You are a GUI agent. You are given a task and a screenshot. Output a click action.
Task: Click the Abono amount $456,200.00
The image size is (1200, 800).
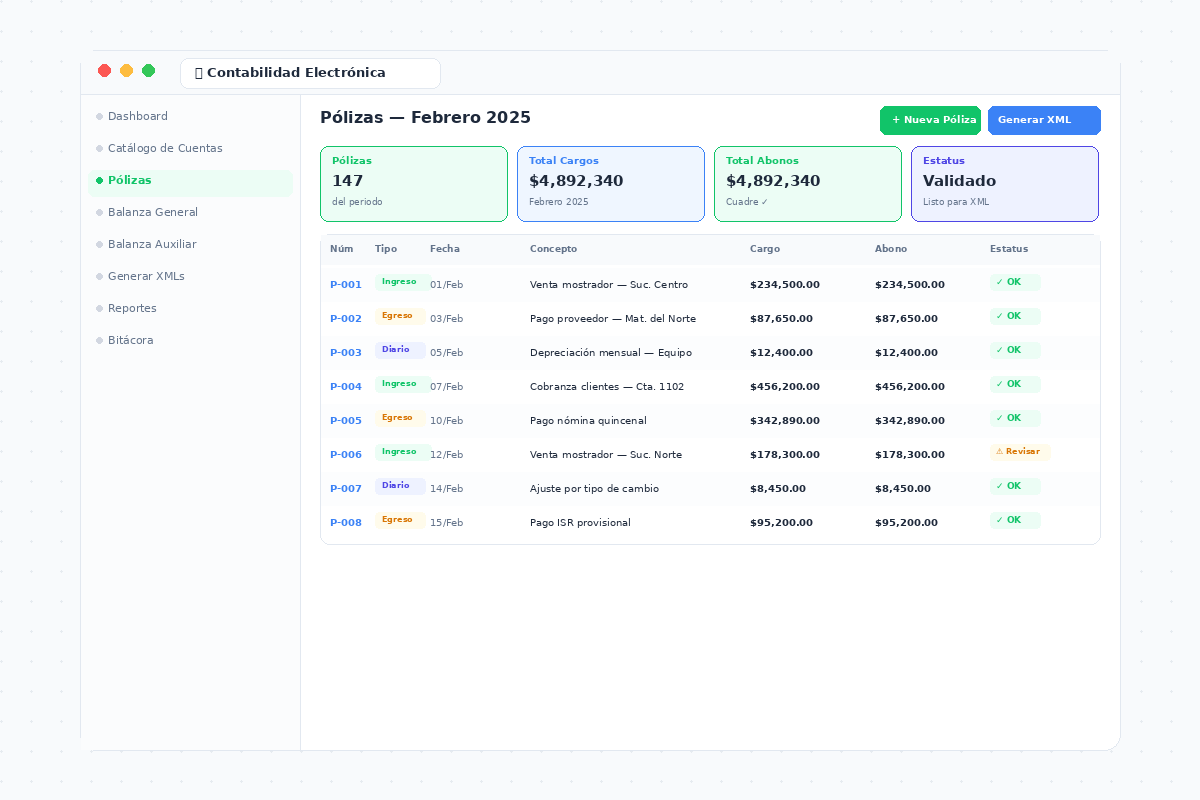pos(910,387)
